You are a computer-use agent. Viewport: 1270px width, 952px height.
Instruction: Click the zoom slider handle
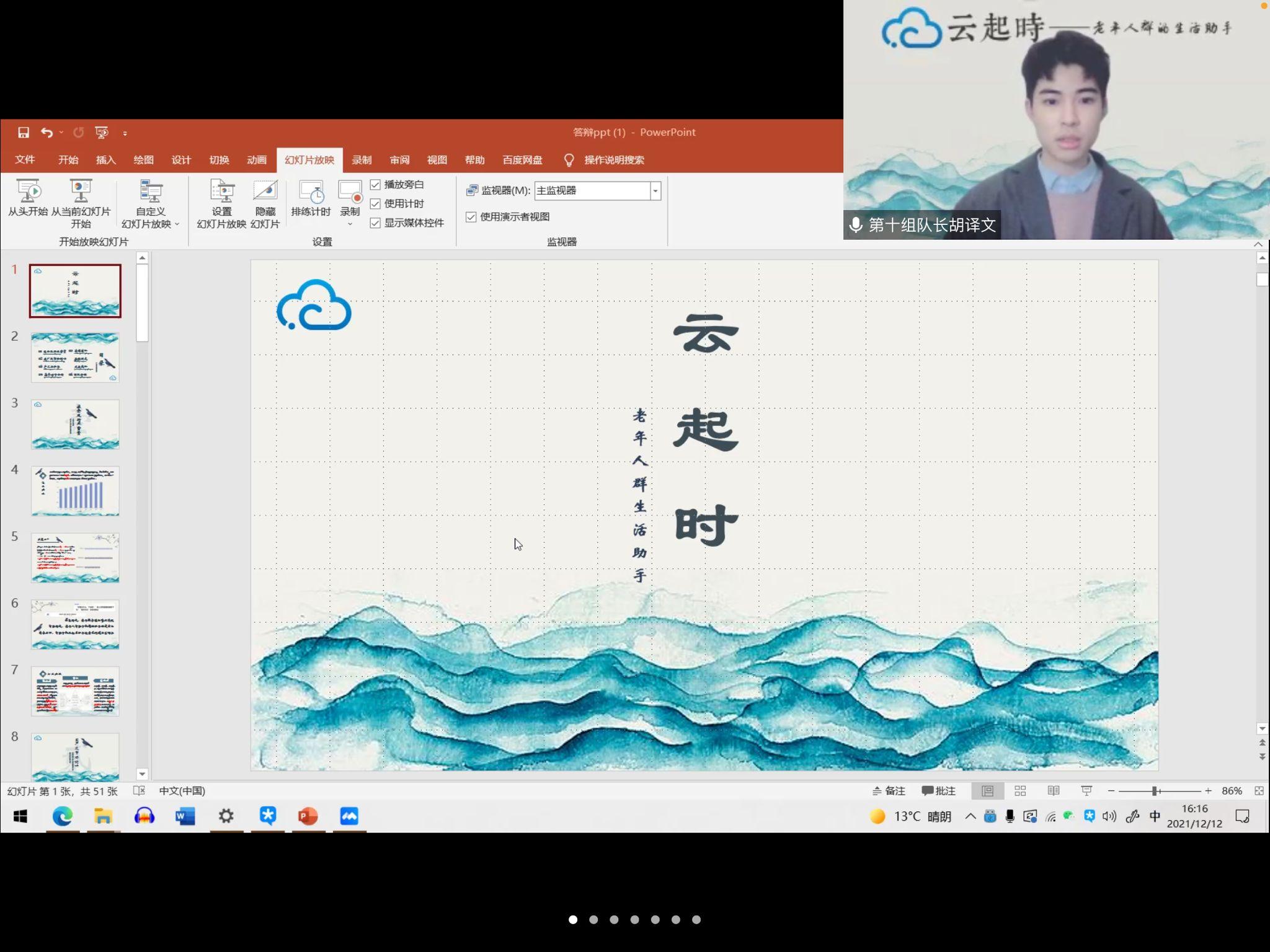[x=1155, y=791]
